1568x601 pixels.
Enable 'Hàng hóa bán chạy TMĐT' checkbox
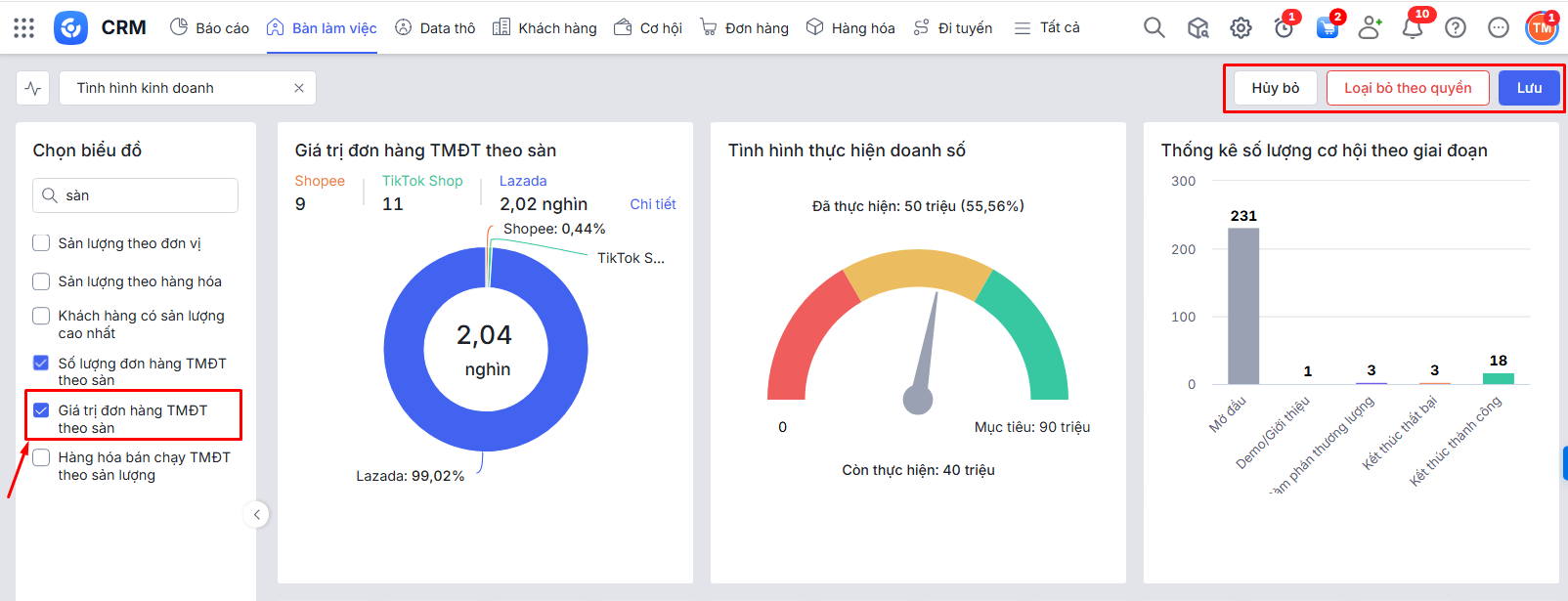click(x=41, y=457)
